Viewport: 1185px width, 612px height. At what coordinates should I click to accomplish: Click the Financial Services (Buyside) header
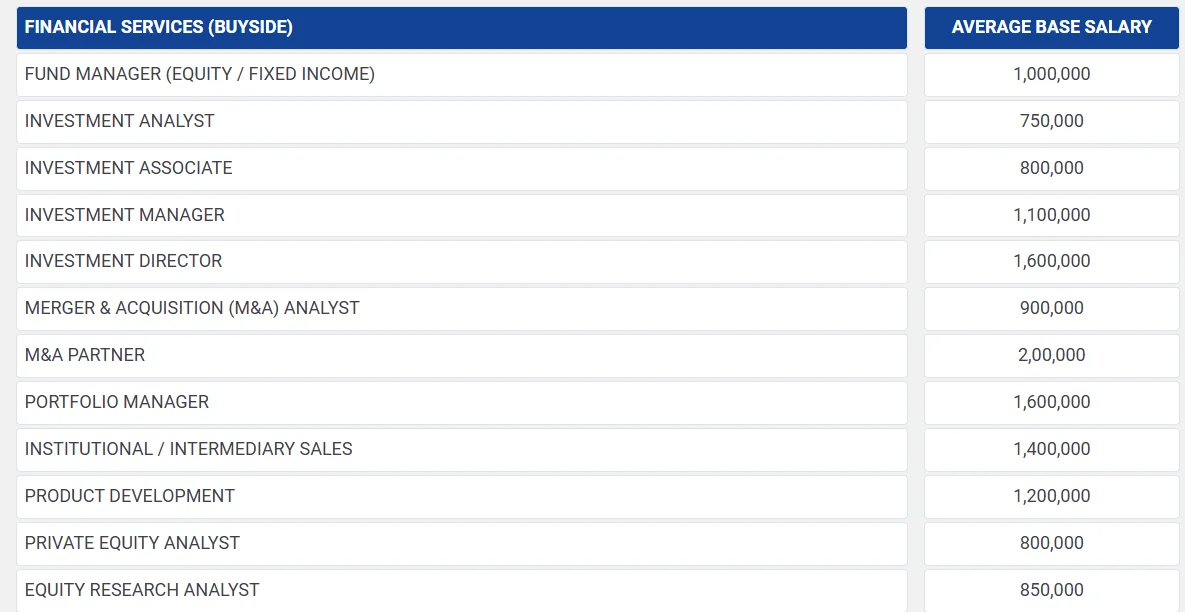tap(159, 28)
